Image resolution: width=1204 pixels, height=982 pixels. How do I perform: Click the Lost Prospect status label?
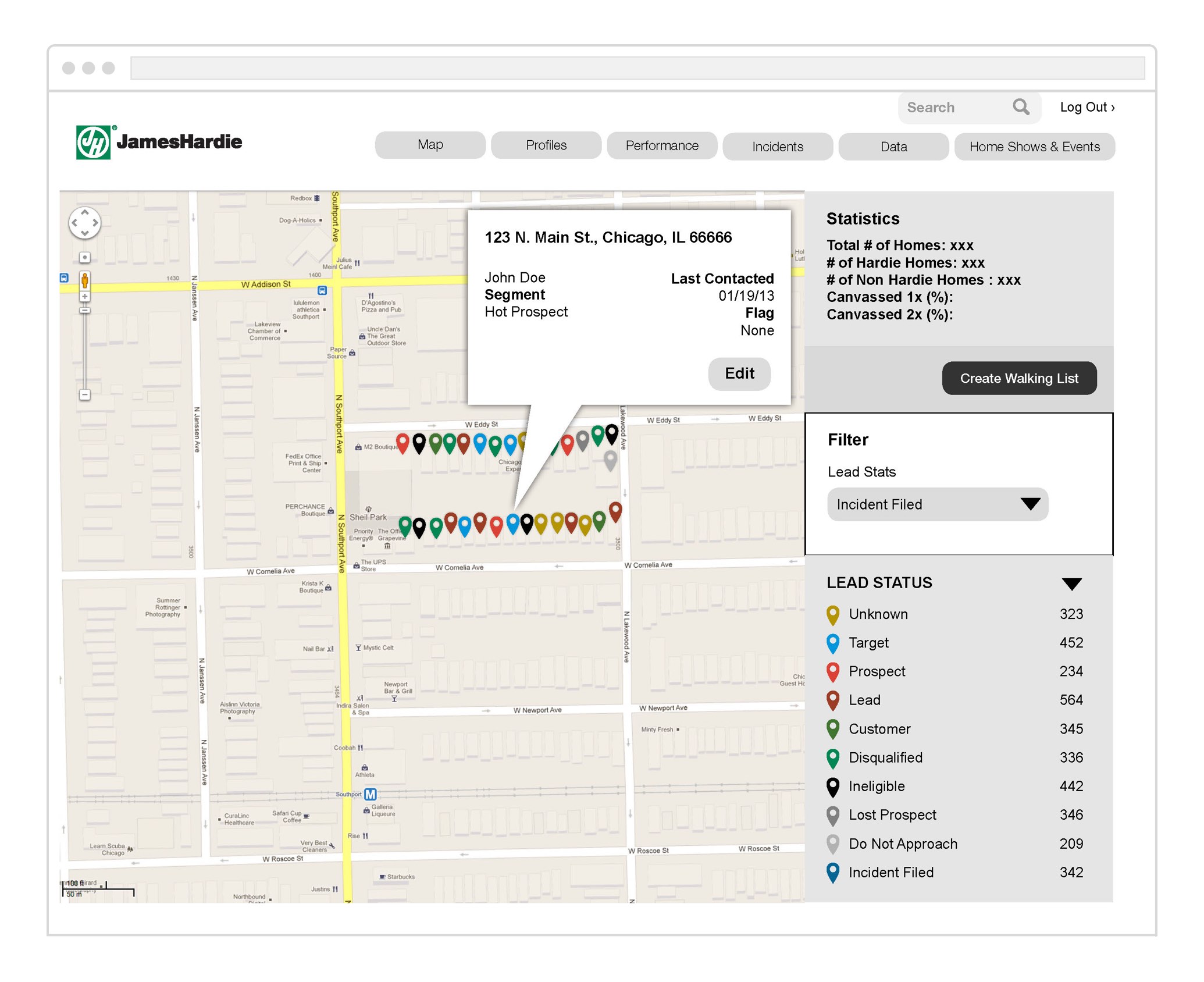(x=892, y=815)
